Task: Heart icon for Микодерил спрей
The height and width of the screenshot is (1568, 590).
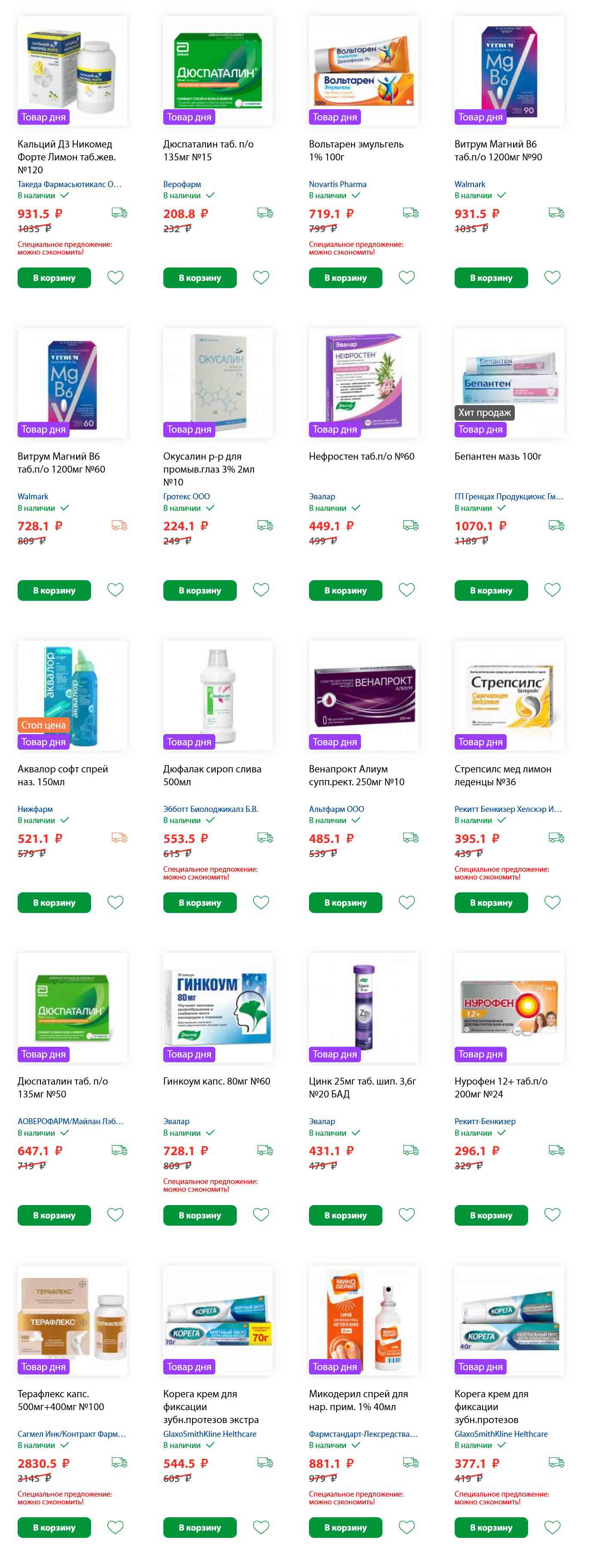Action: coord(407,1527)
